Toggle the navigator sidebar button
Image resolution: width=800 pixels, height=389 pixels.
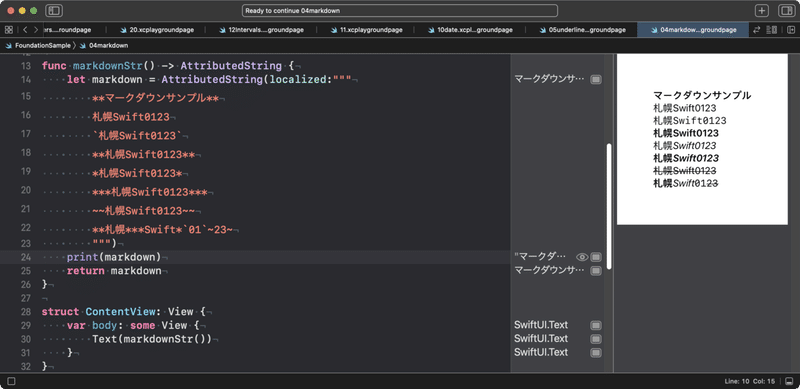tap(54, 11)
